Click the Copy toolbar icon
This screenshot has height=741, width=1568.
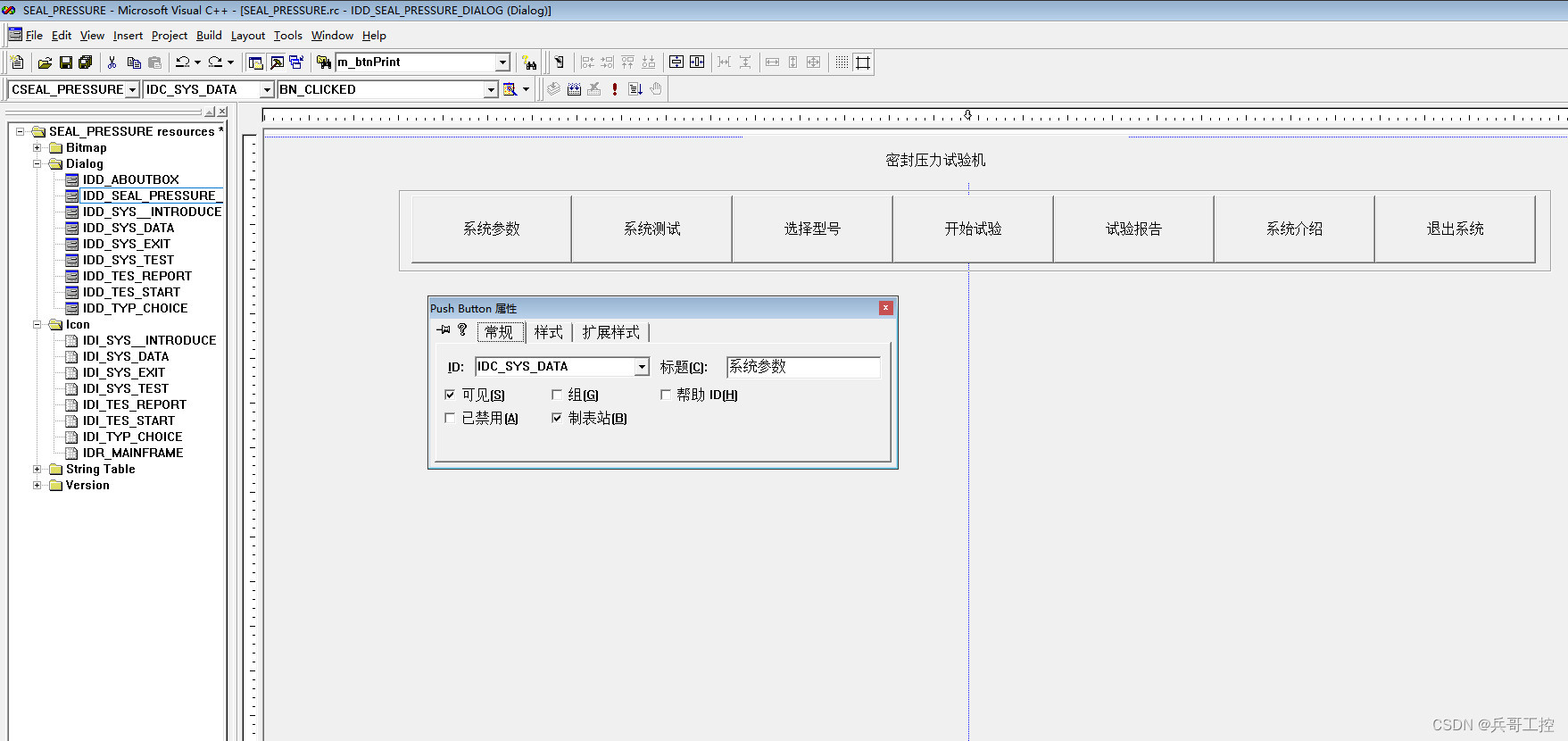click(134, 62)
